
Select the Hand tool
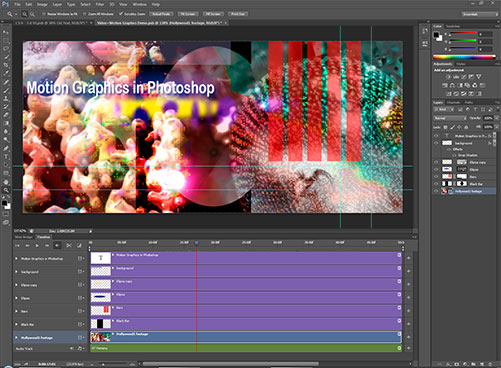6,182
